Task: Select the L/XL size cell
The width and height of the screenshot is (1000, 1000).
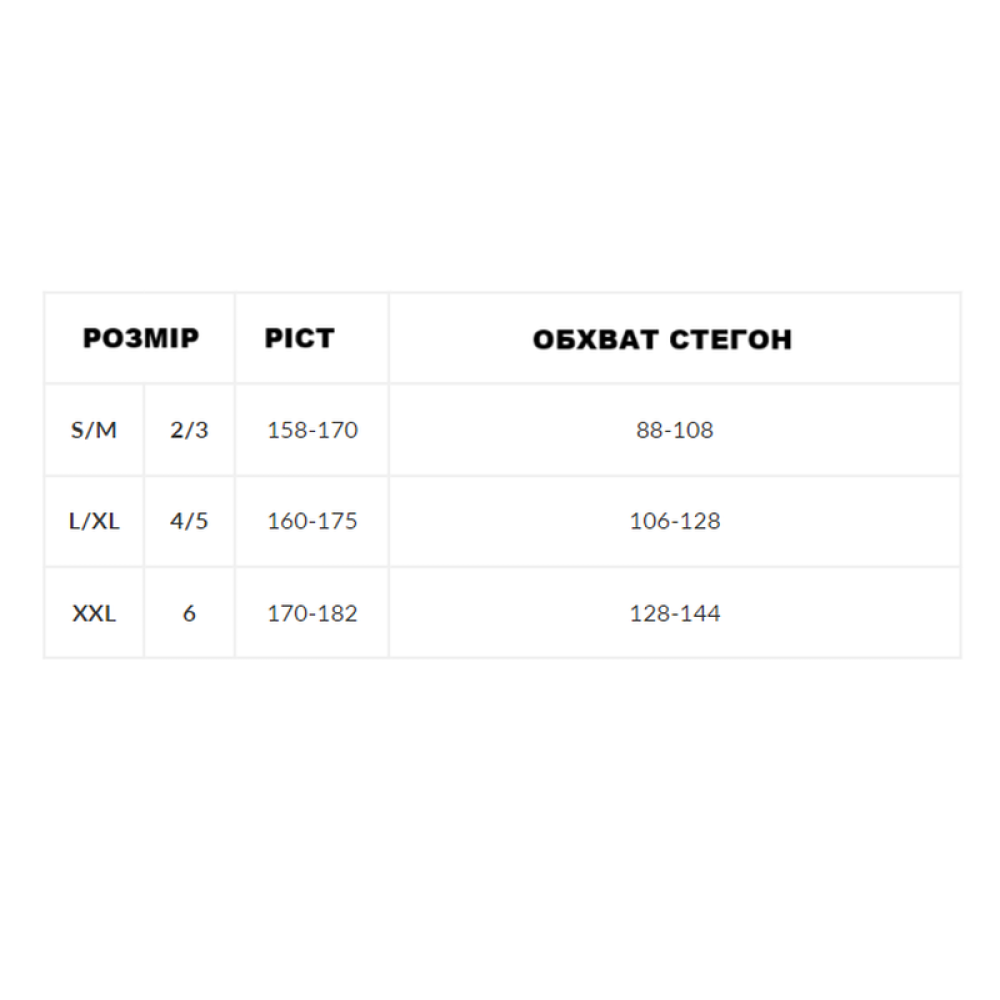Action: (94, 521)
